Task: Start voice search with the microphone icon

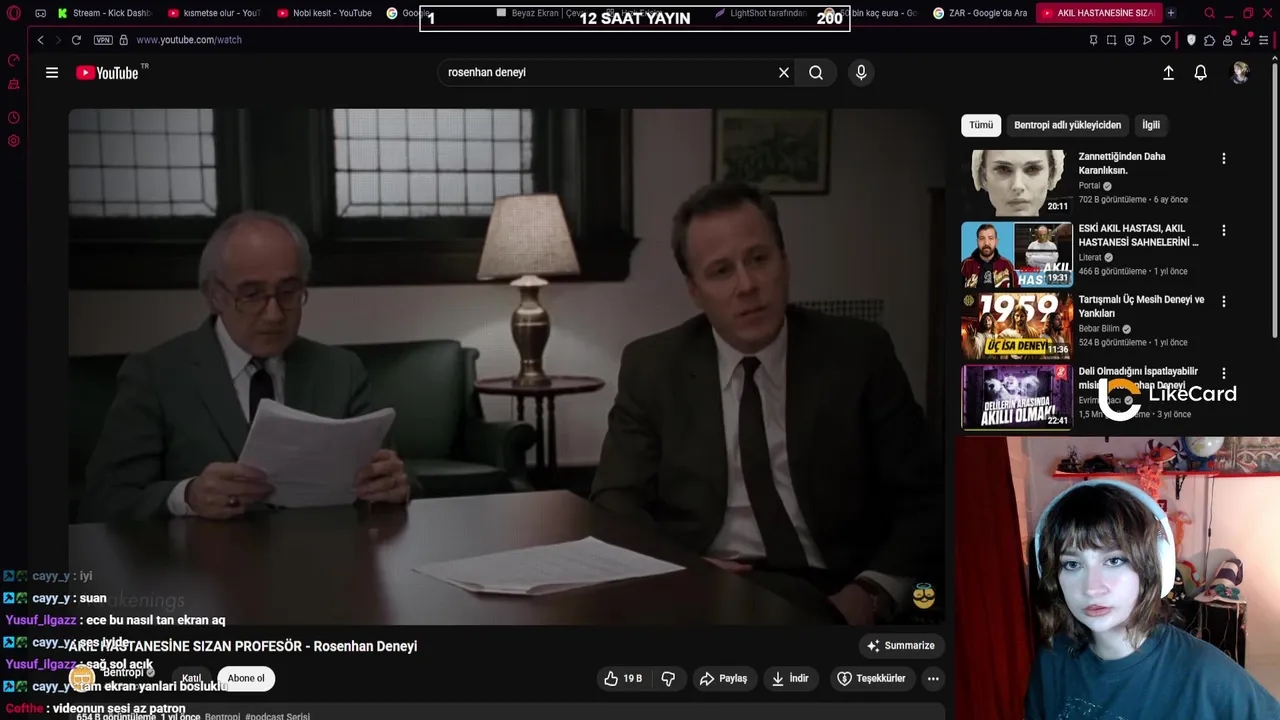Action: [x=861, y=72]
